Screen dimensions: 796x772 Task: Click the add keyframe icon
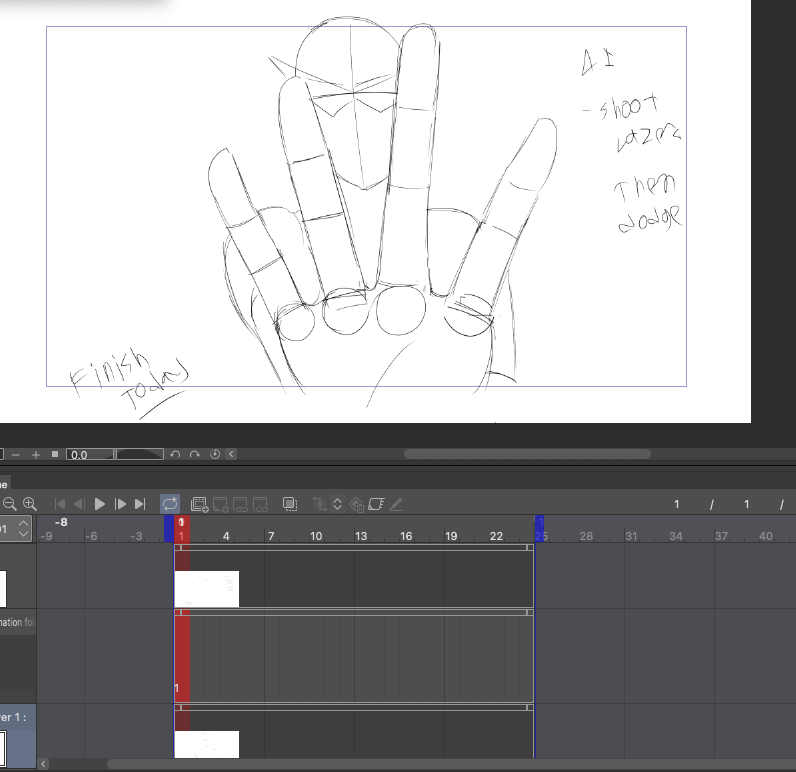click(x=320, y=504)
